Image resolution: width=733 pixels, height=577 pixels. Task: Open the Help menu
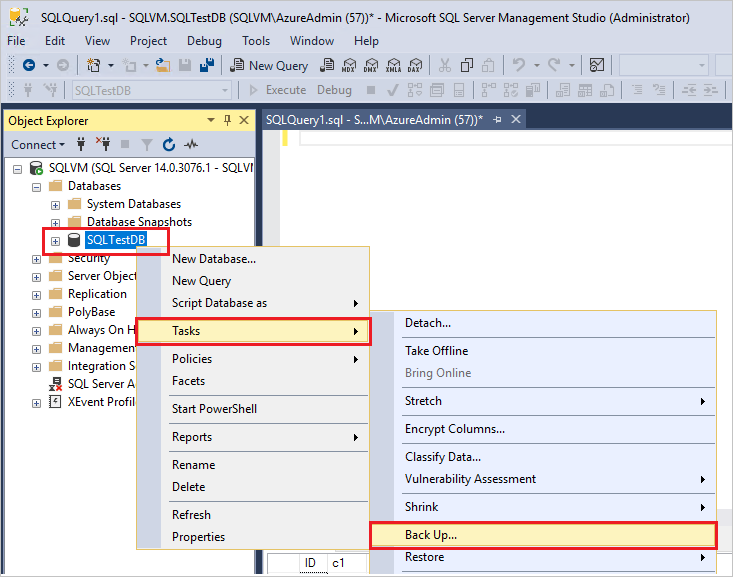click(x=366, y=41)
